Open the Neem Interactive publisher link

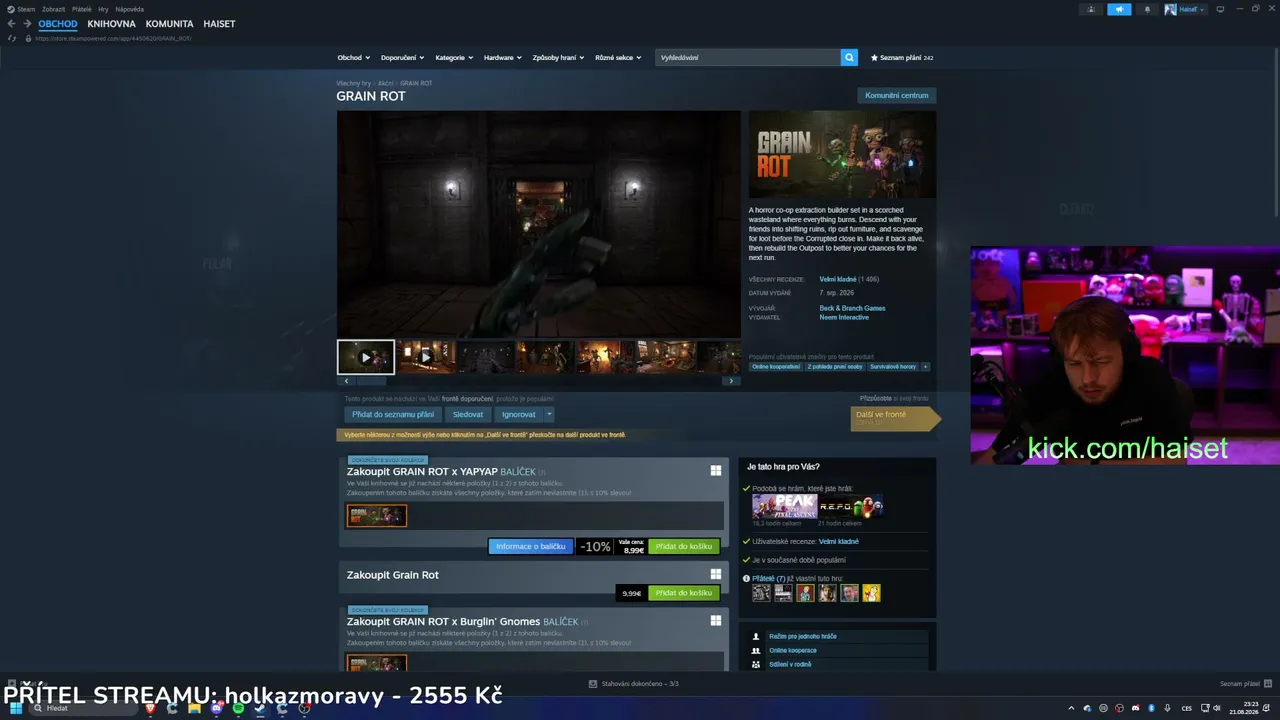click(x=844, y=317)
